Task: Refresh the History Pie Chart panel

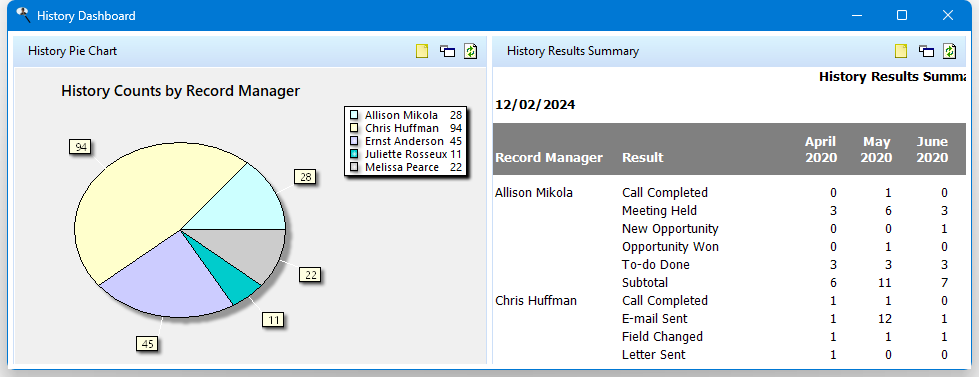Action: click(470, 51)
